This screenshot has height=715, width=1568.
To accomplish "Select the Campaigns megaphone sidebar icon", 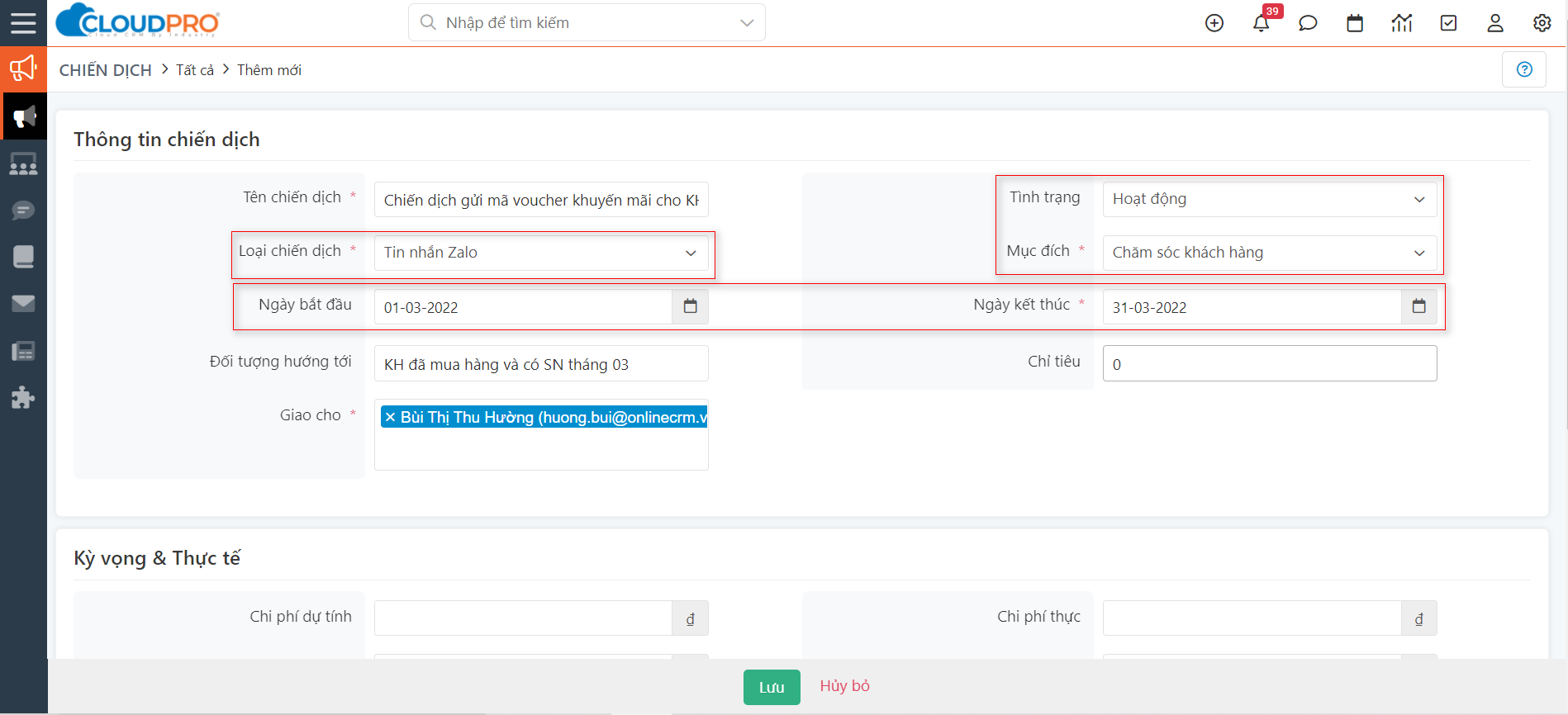I will 24,116.
